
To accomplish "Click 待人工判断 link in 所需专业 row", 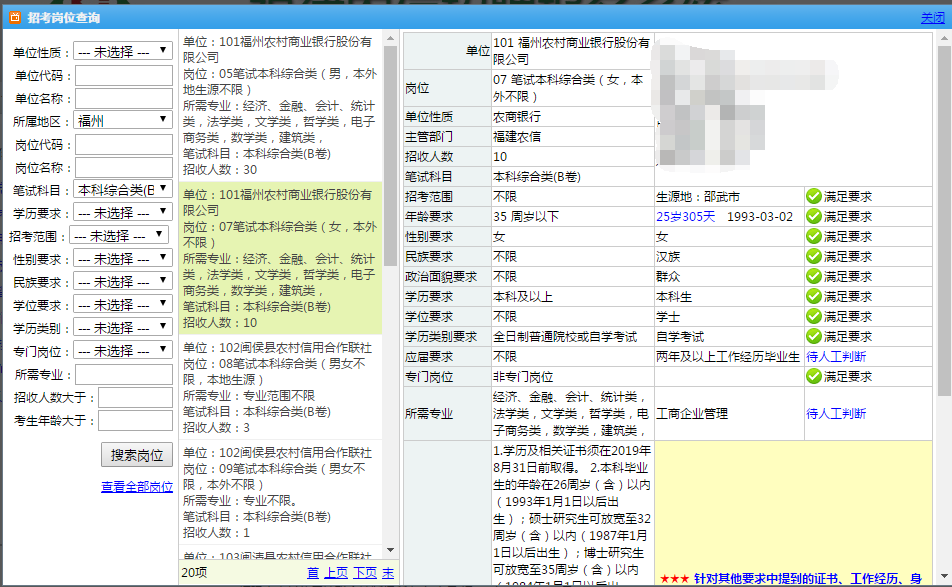I will coord(836,414).
